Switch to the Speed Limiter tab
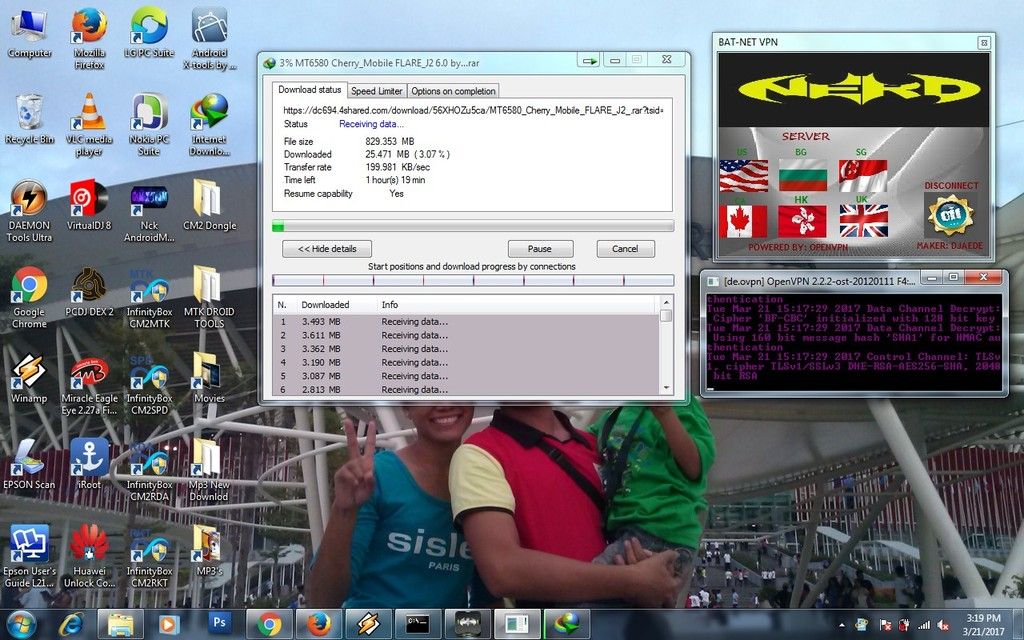The image size is (1024, 640). coord(376,91)
